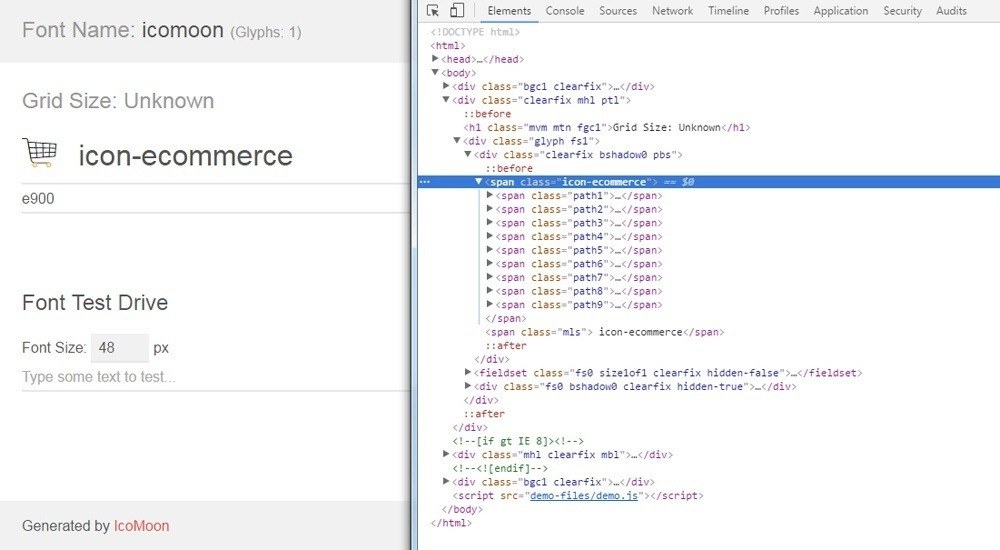This screenshot has width=1000, height=550.
Task: Open the Sources tab
Action: [x=617, y=11]
